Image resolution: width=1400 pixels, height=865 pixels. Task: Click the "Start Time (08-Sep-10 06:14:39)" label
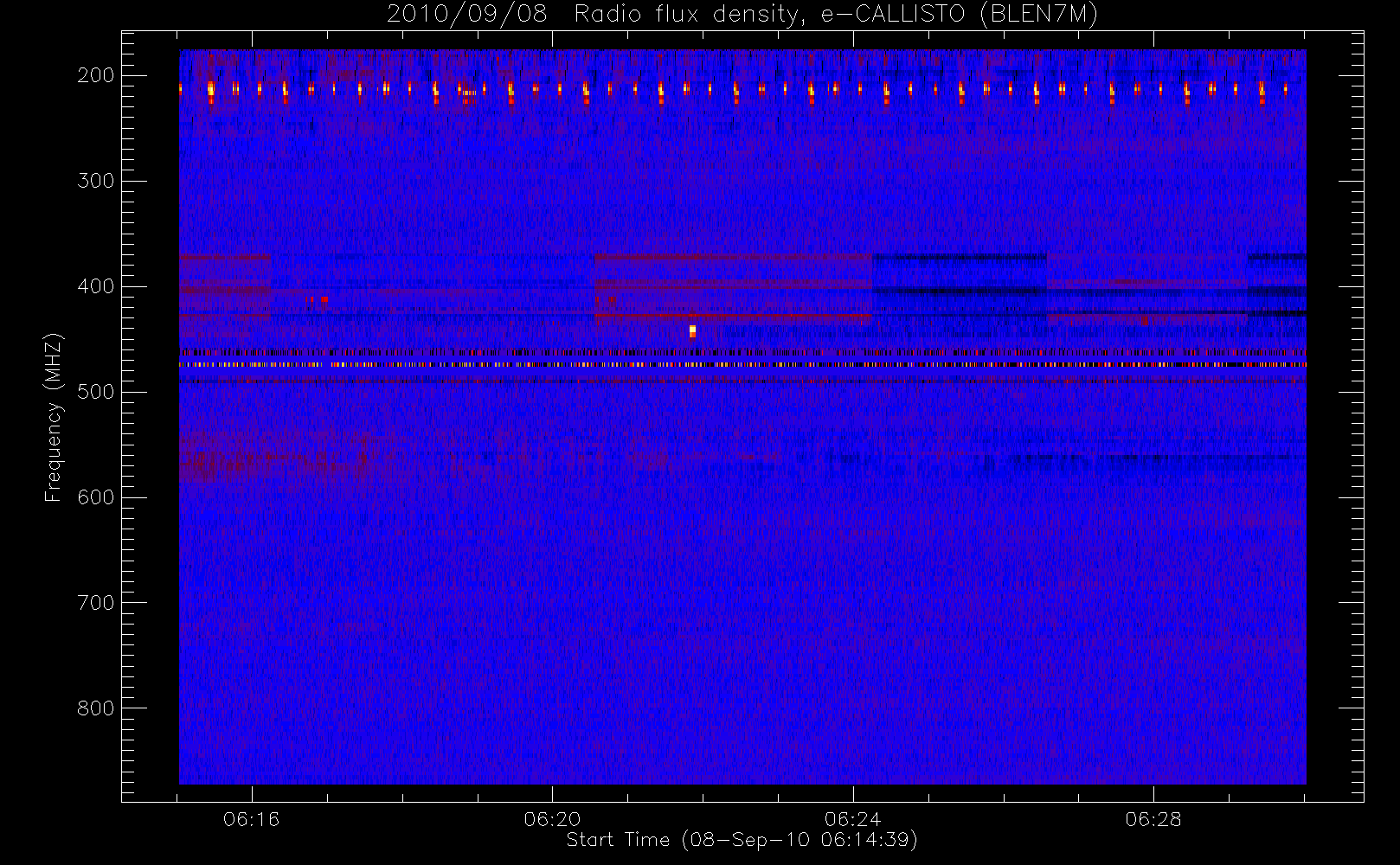(x=742, y=840)
